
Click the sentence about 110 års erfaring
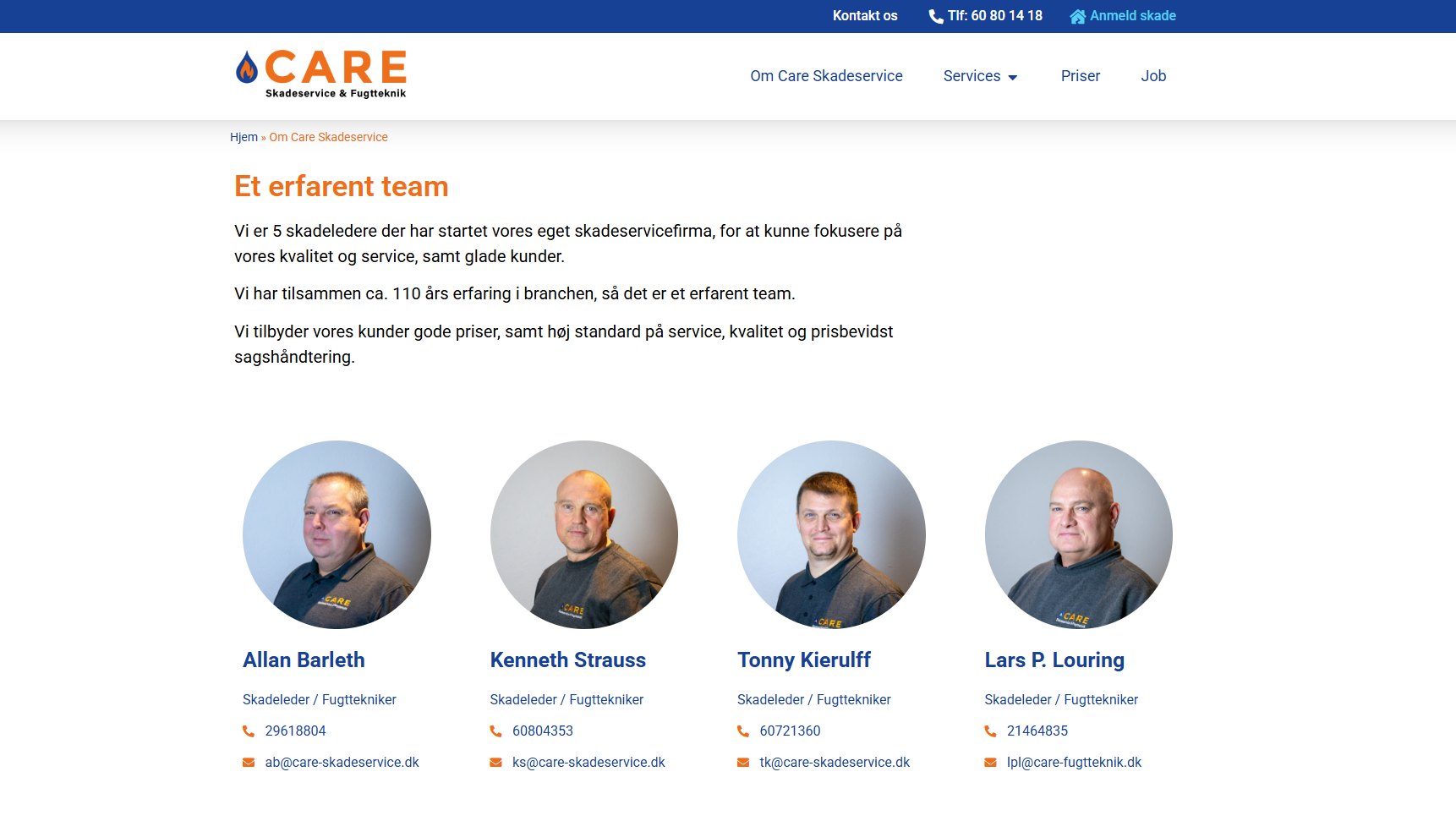pyautogui.click(x=515, y=293)
